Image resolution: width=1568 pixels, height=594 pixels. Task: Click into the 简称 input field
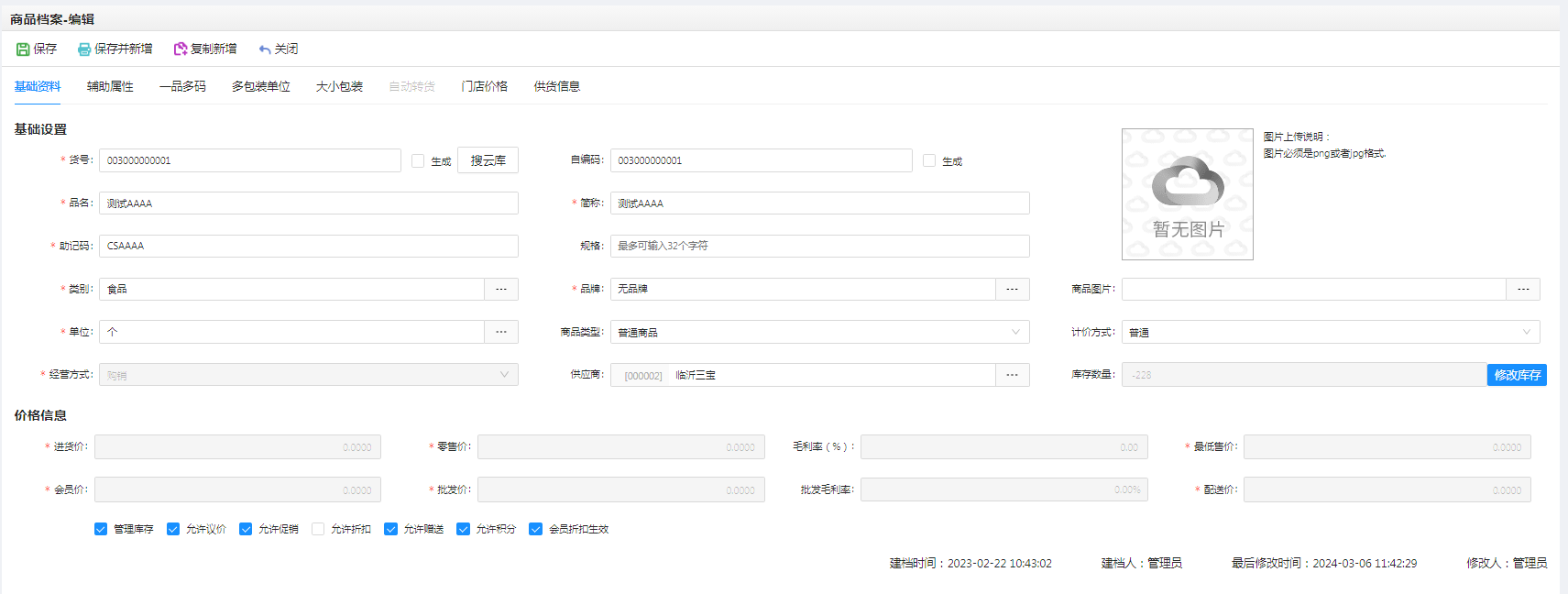820,203
